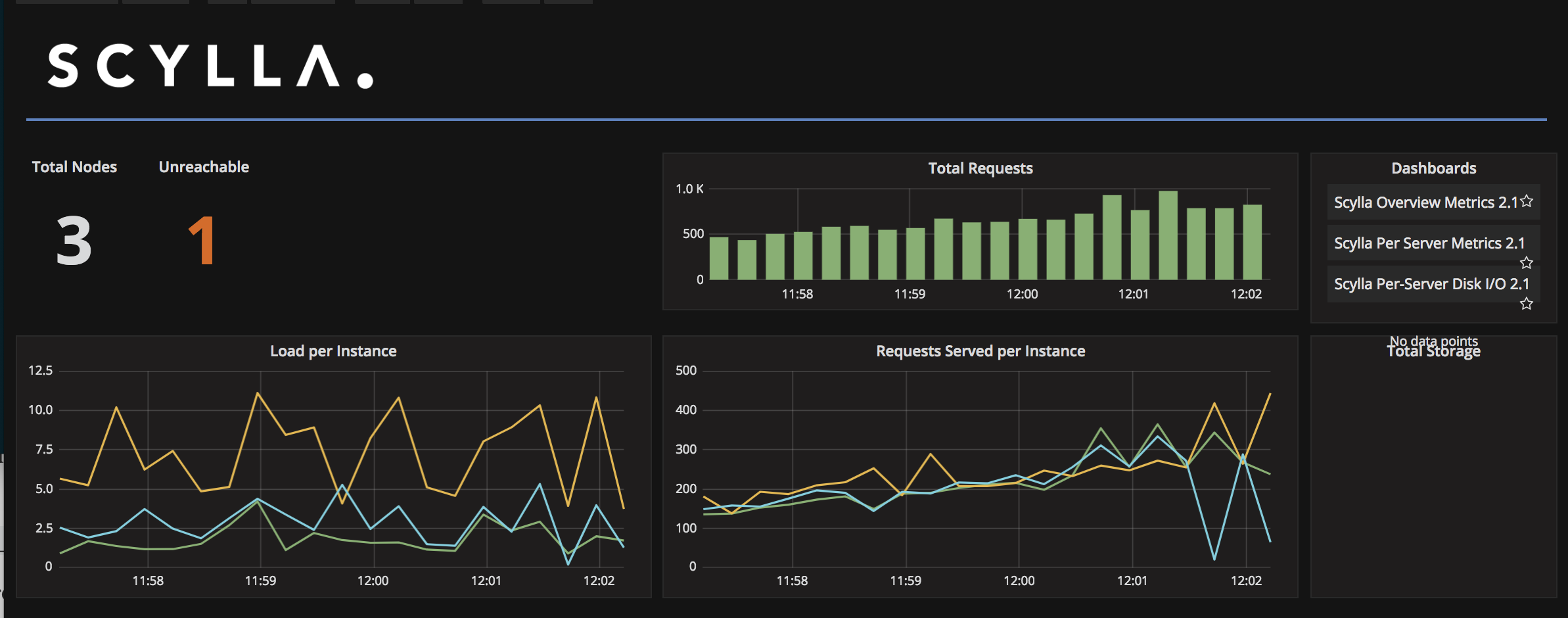
Task: Click the Unreachable value 1
Action: tap(202, 241)
